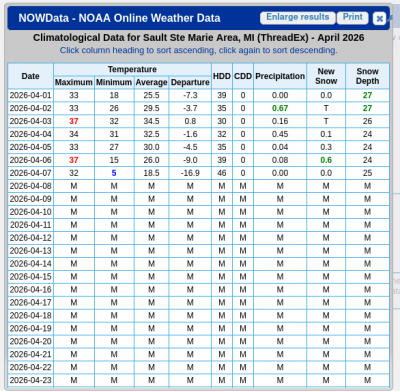Click snow depth value 26
This screenshot has width=400, height=392.
[367, 121]
